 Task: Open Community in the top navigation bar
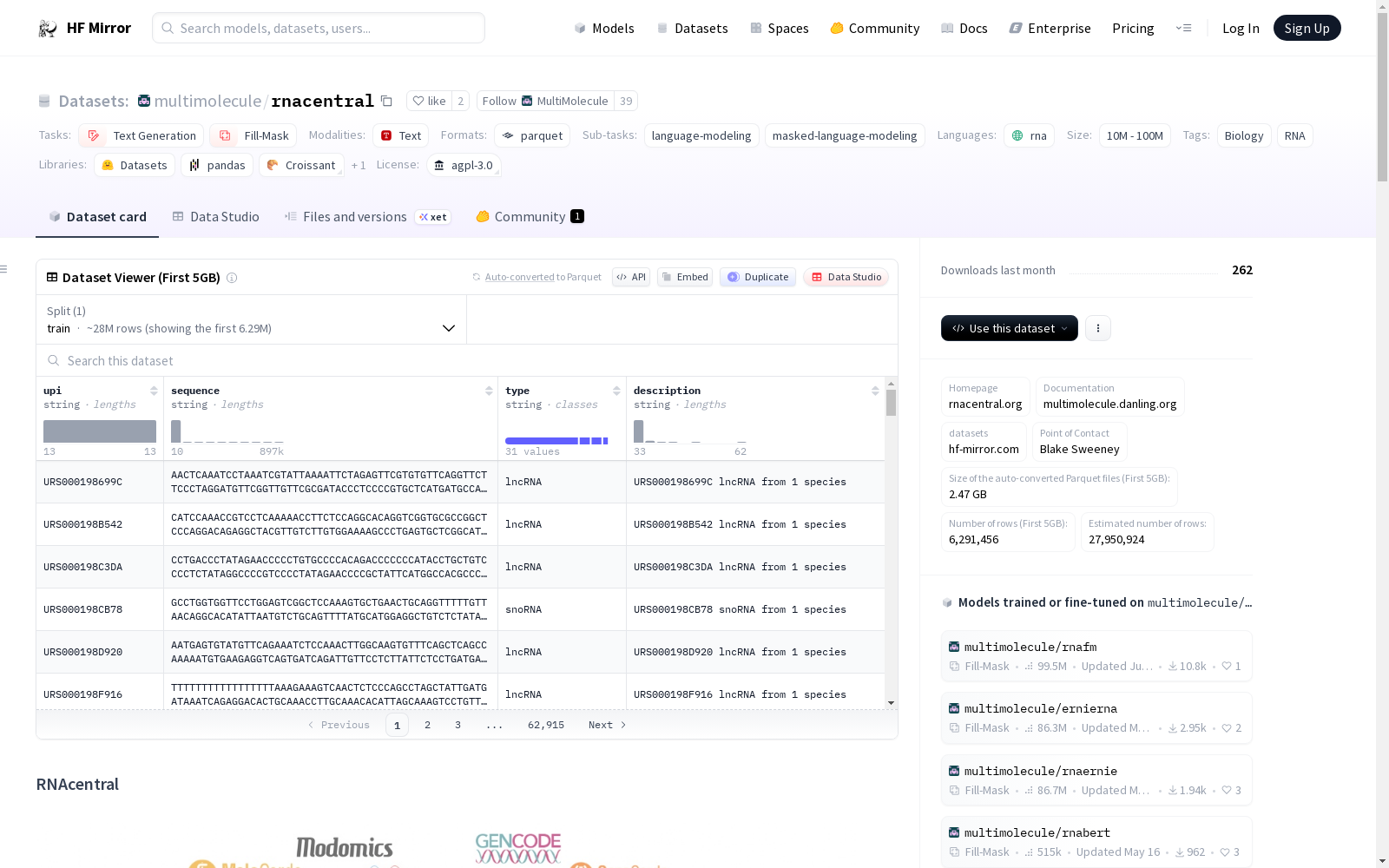875,28
